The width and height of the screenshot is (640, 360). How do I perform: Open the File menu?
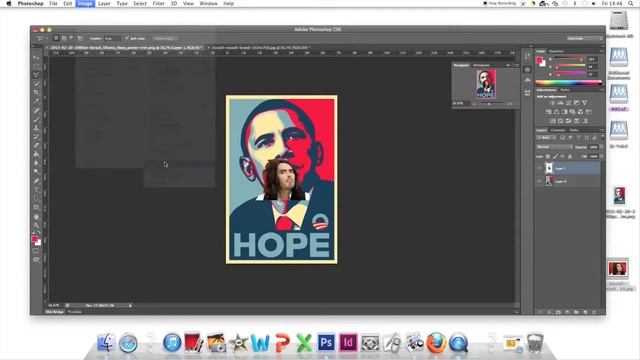click(x=53, y=4)
